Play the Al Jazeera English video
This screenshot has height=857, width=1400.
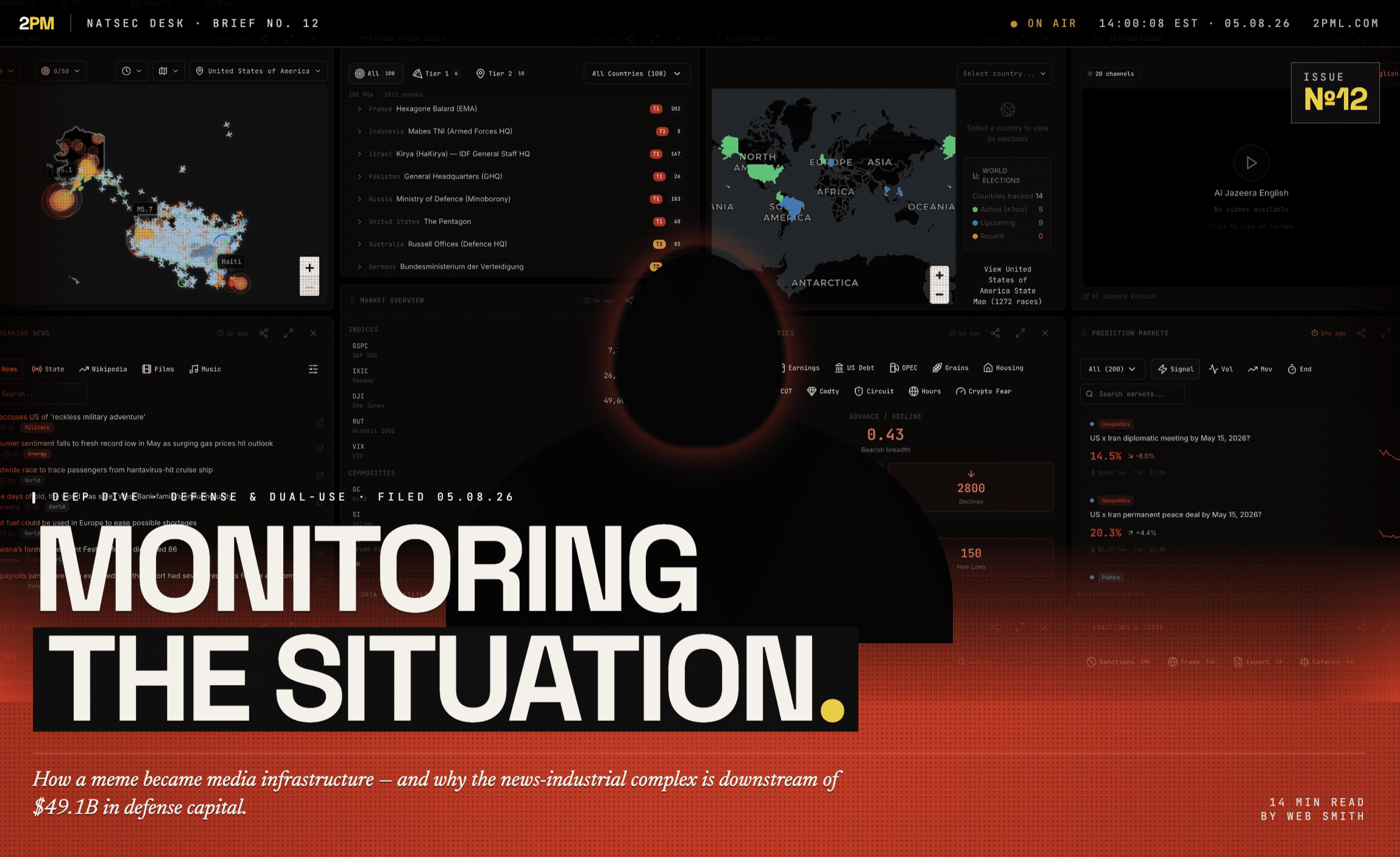click(x=1251, y=163)
